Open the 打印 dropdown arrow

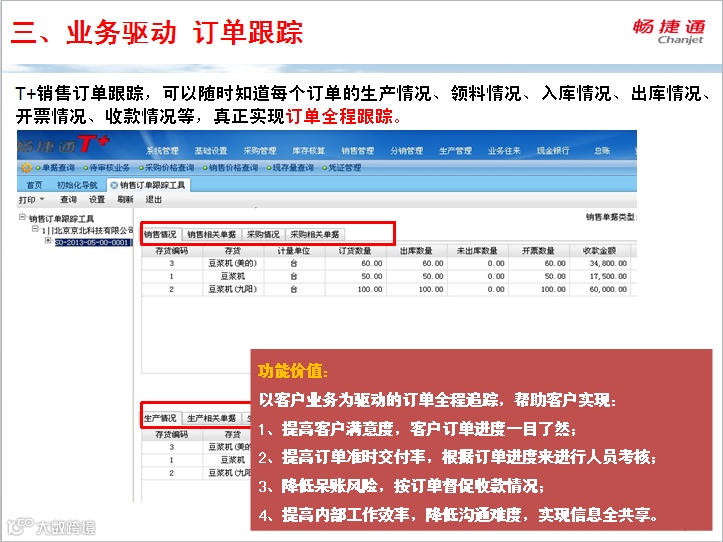pyautogui.click(x=42, y=199)
